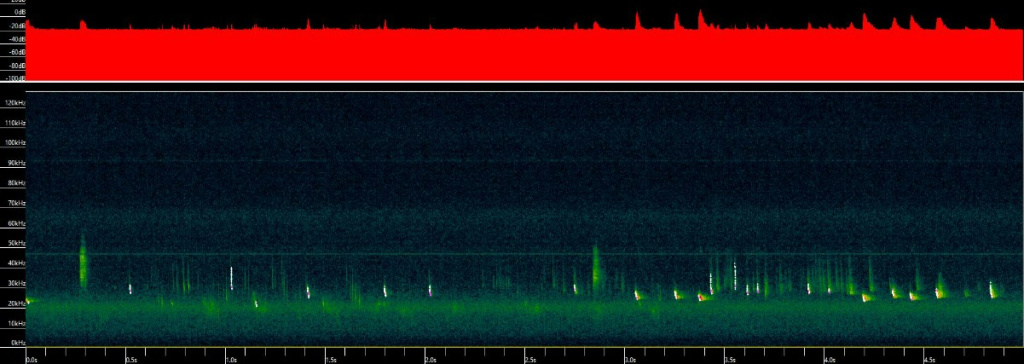Click the -100dB label on the amplitude scale

point(16,78)
